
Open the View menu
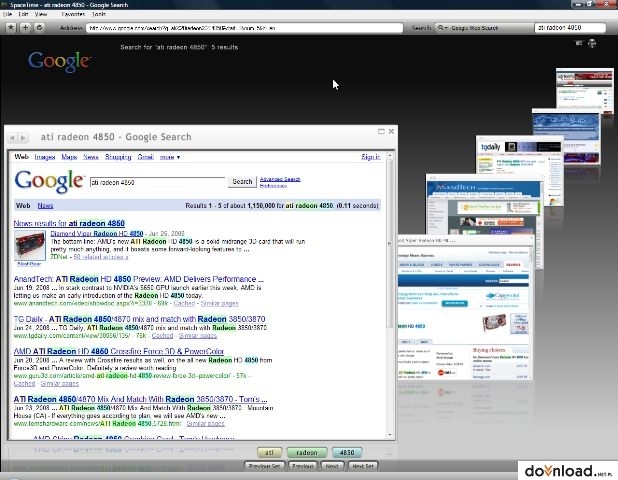pos(41,14)
